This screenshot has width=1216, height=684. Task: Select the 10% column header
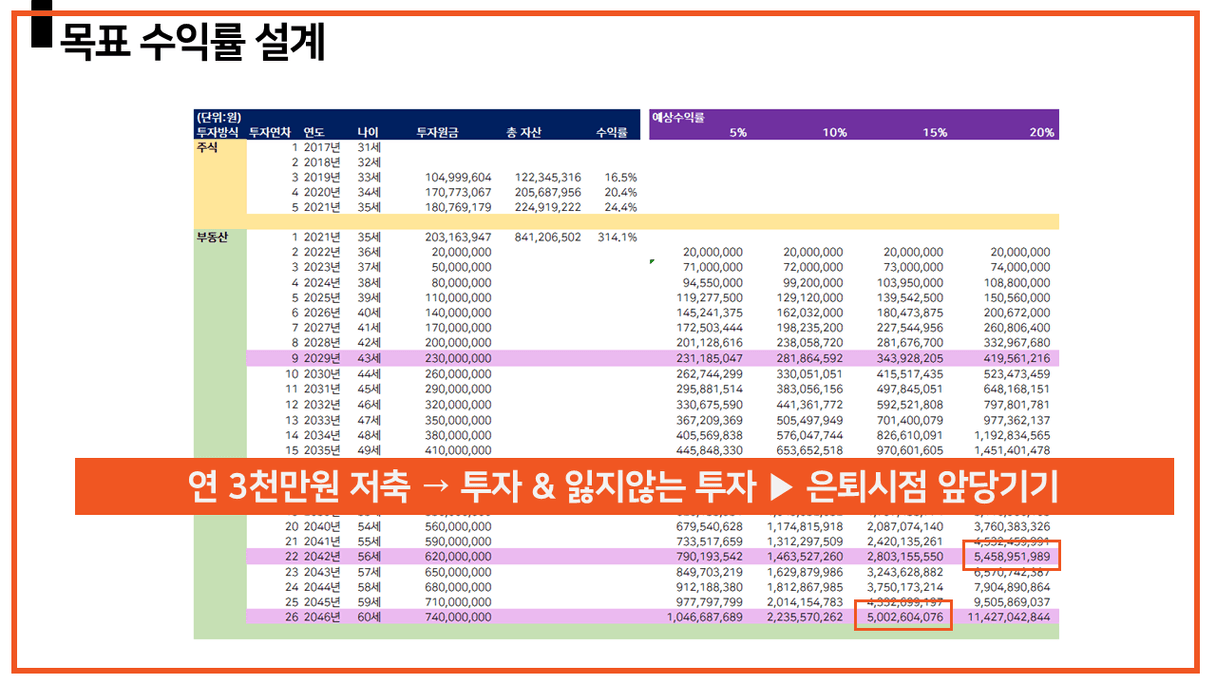click(x=835, y=132)
